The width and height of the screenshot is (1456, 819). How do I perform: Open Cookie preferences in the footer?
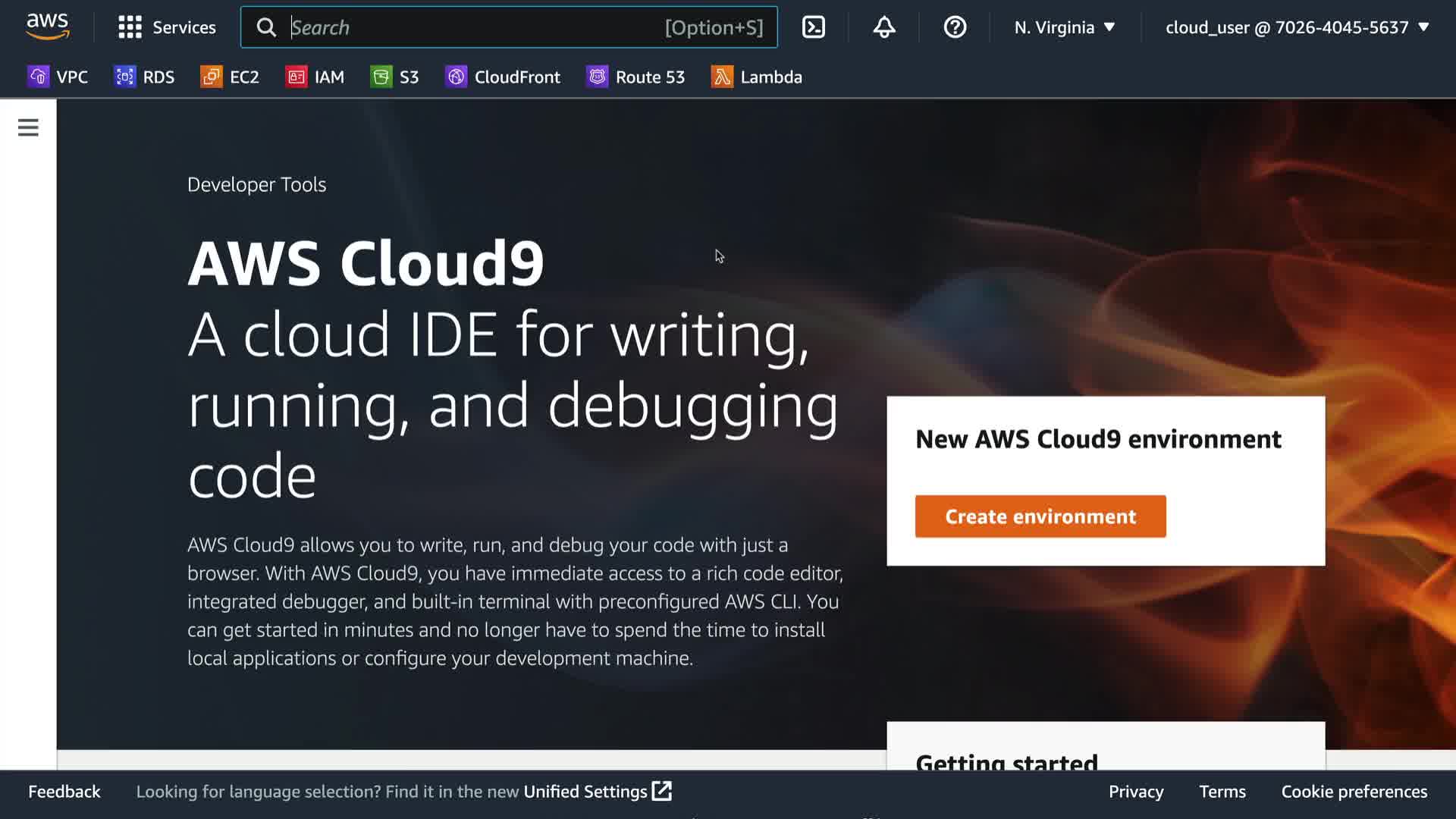point(1354,791)
